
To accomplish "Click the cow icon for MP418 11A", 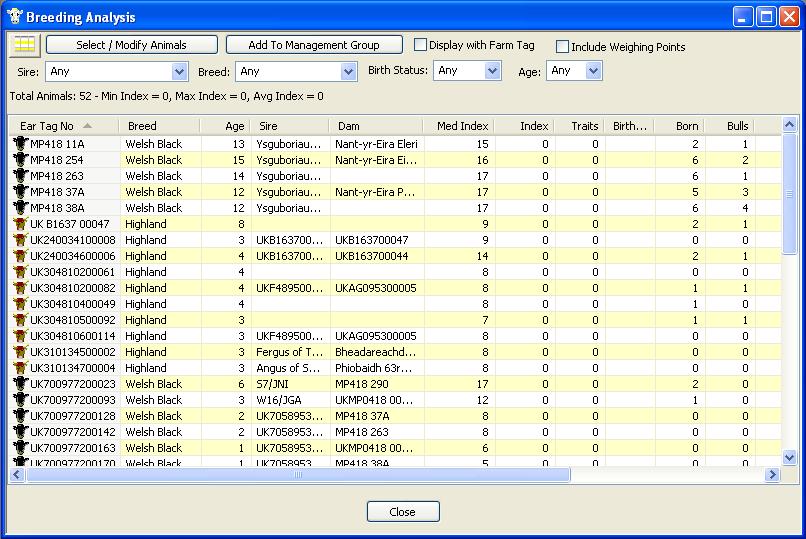I will (20, 144).
